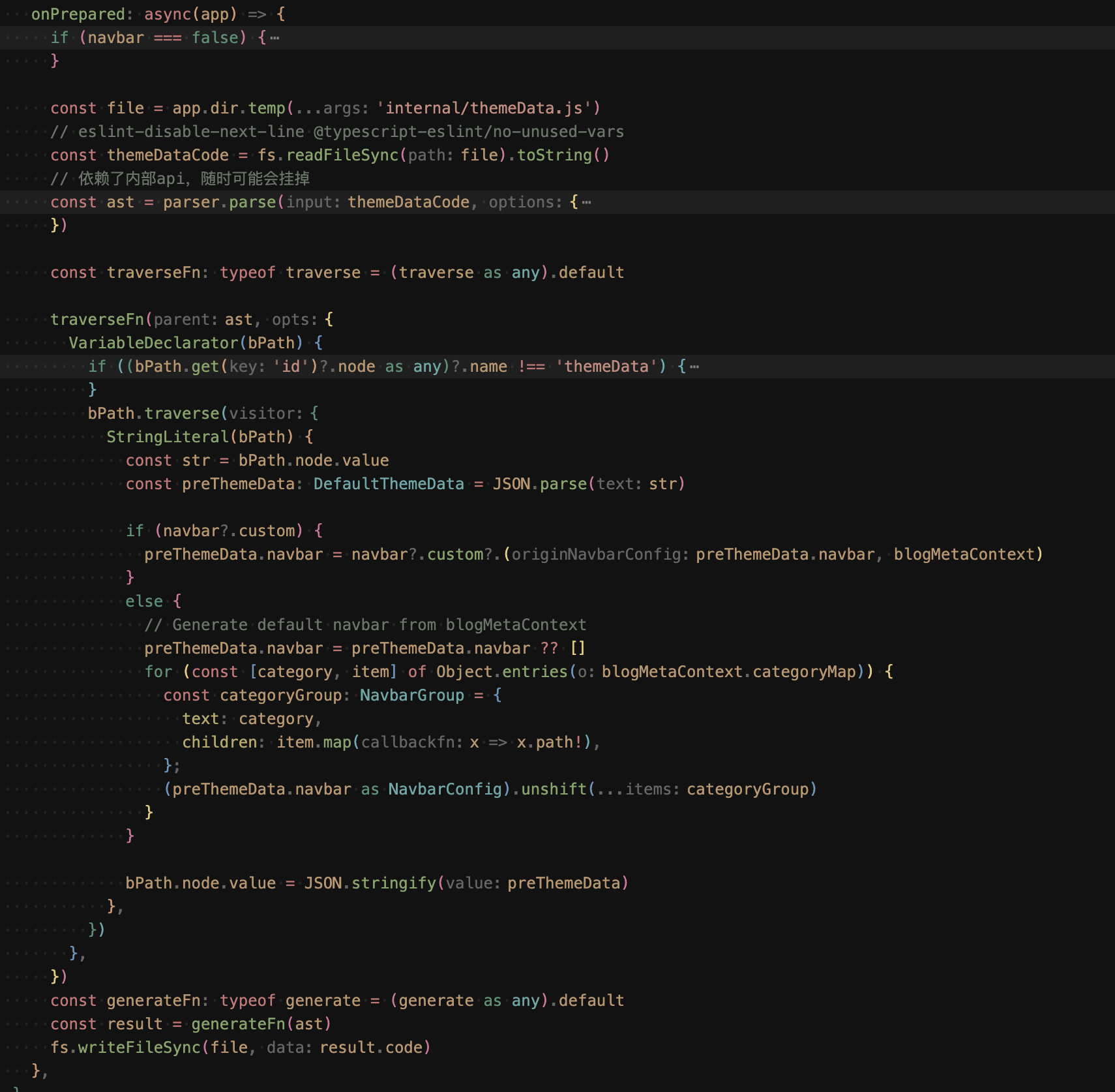This screenshot has width=1115, height=1092.
Task: Click 'result.code' argument
Action: (371, 1048)
